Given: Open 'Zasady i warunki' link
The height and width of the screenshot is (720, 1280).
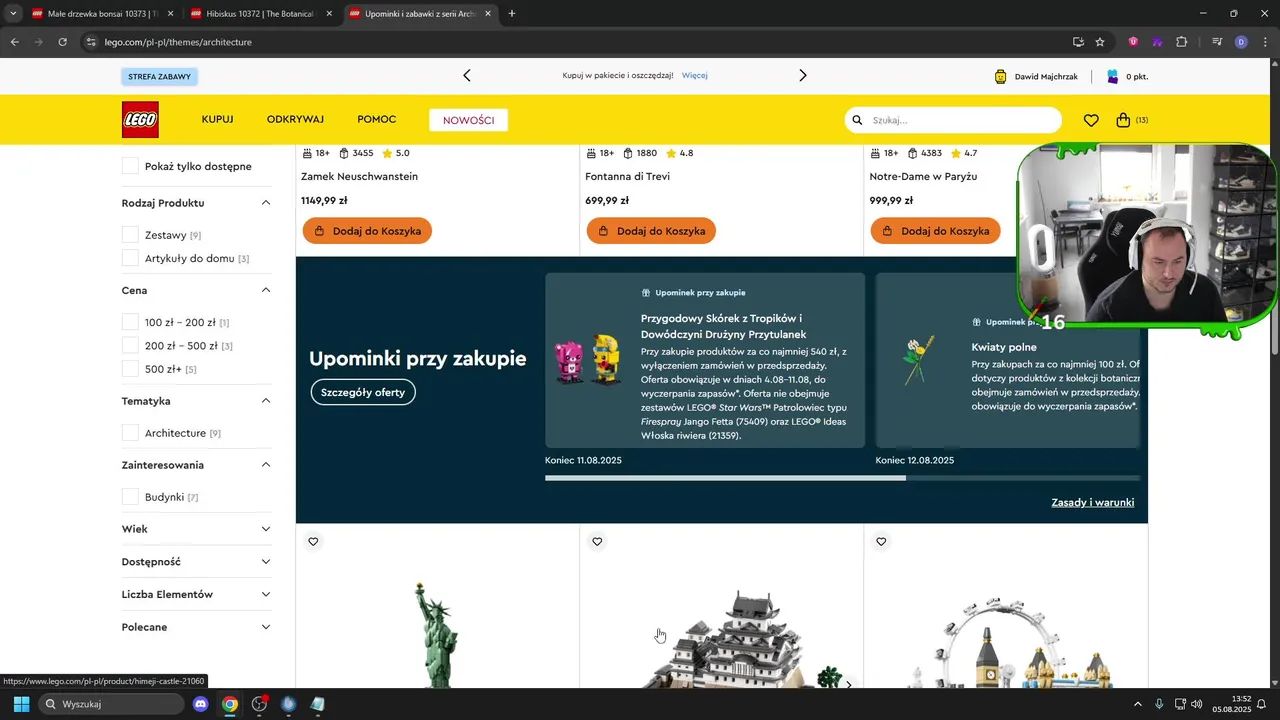Looking at the screenshot, I should [x=1092, y=502].
